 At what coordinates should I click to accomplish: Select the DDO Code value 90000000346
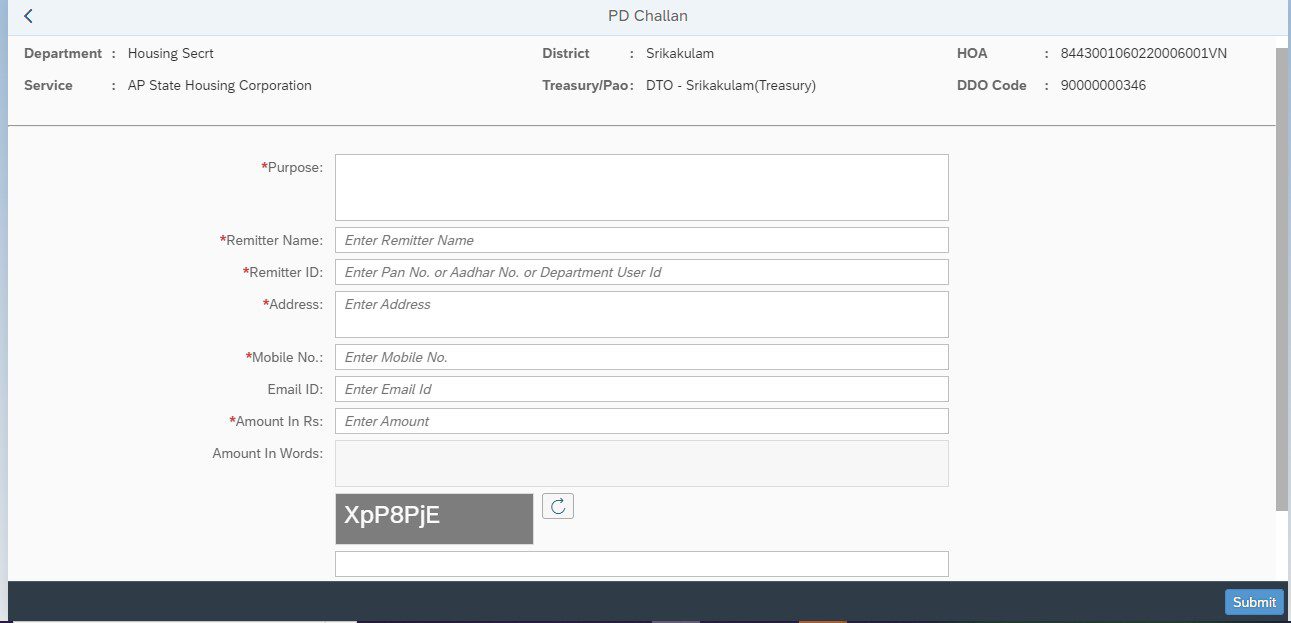click(x=1103, y=85)
